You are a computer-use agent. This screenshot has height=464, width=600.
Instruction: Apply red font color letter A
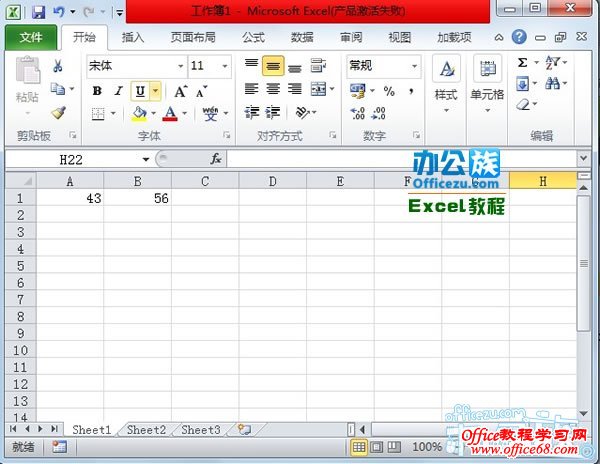[x=170, y=113]
